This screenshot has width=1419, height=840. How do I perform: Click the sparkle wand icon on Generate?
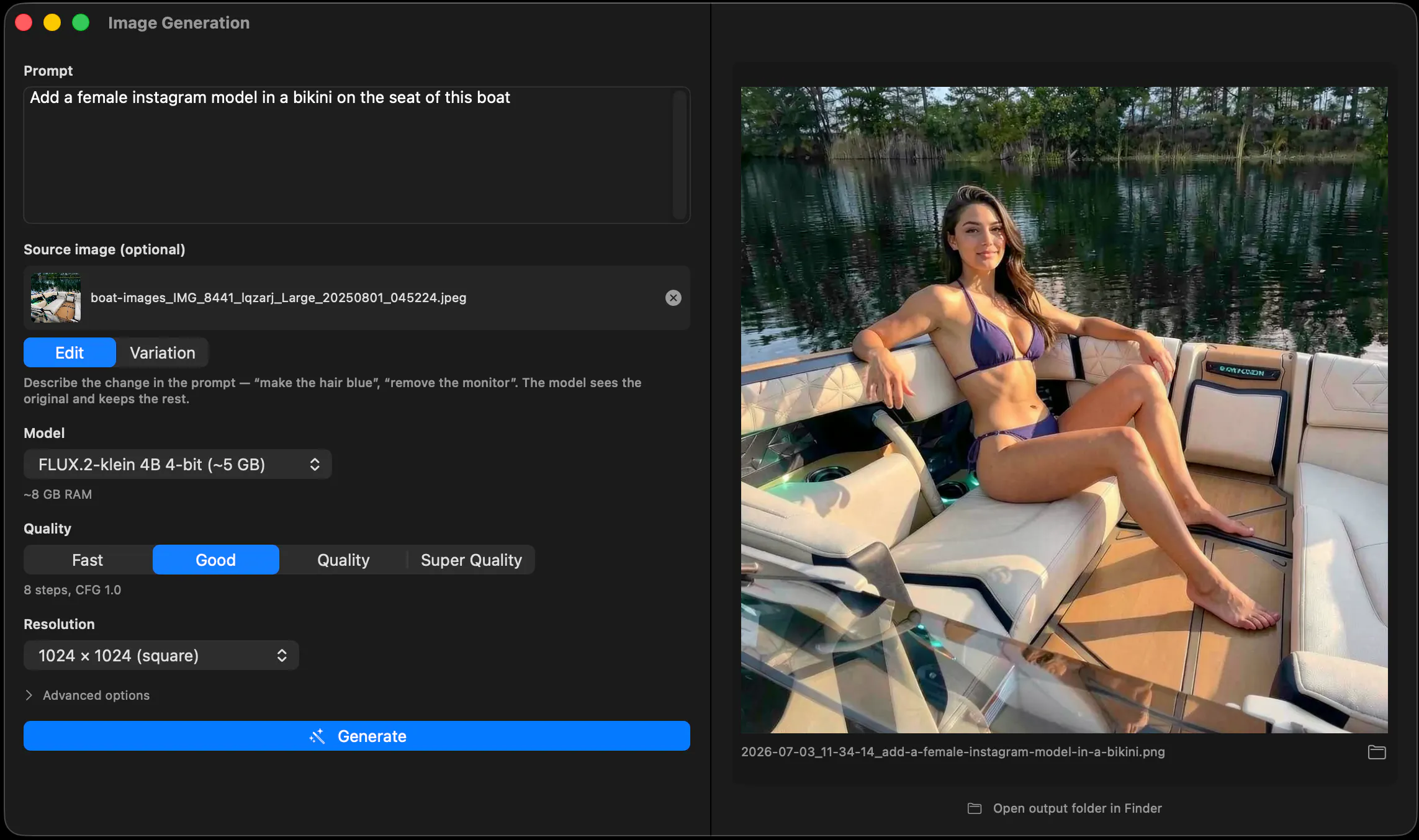(x=317, y=736)
